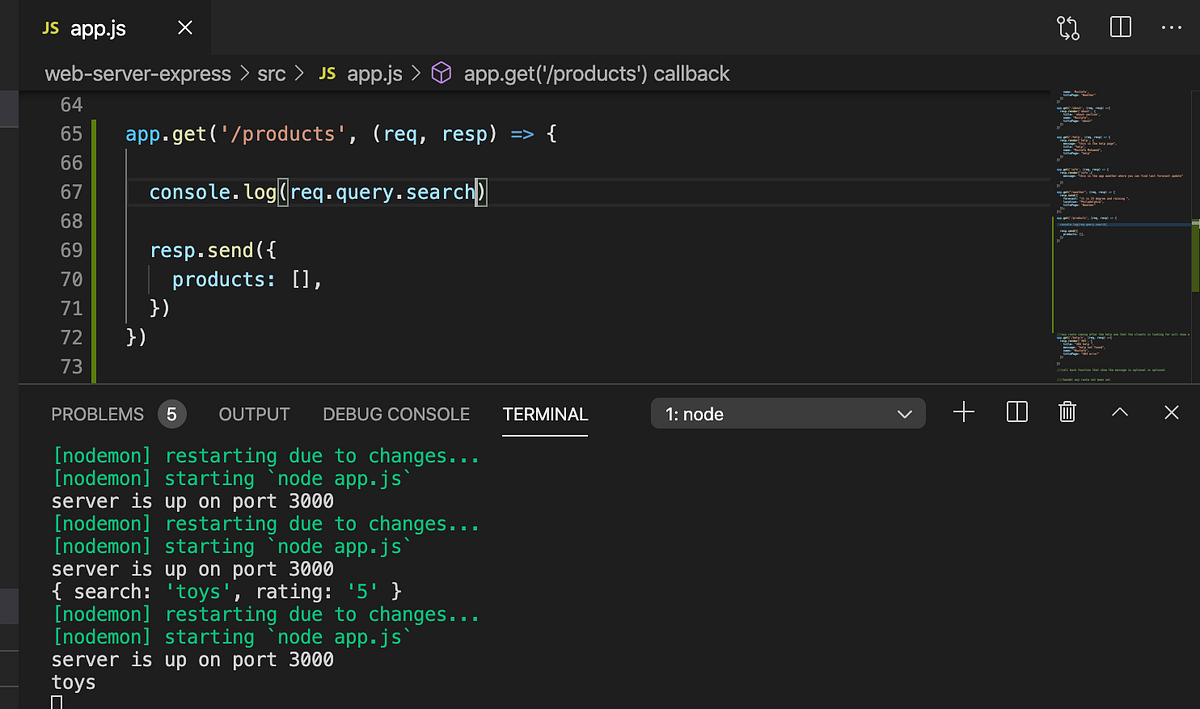Screen dimensions: 1200x709
Task: Kill terminal with trash icon
Action: [x=1068, y=412]
